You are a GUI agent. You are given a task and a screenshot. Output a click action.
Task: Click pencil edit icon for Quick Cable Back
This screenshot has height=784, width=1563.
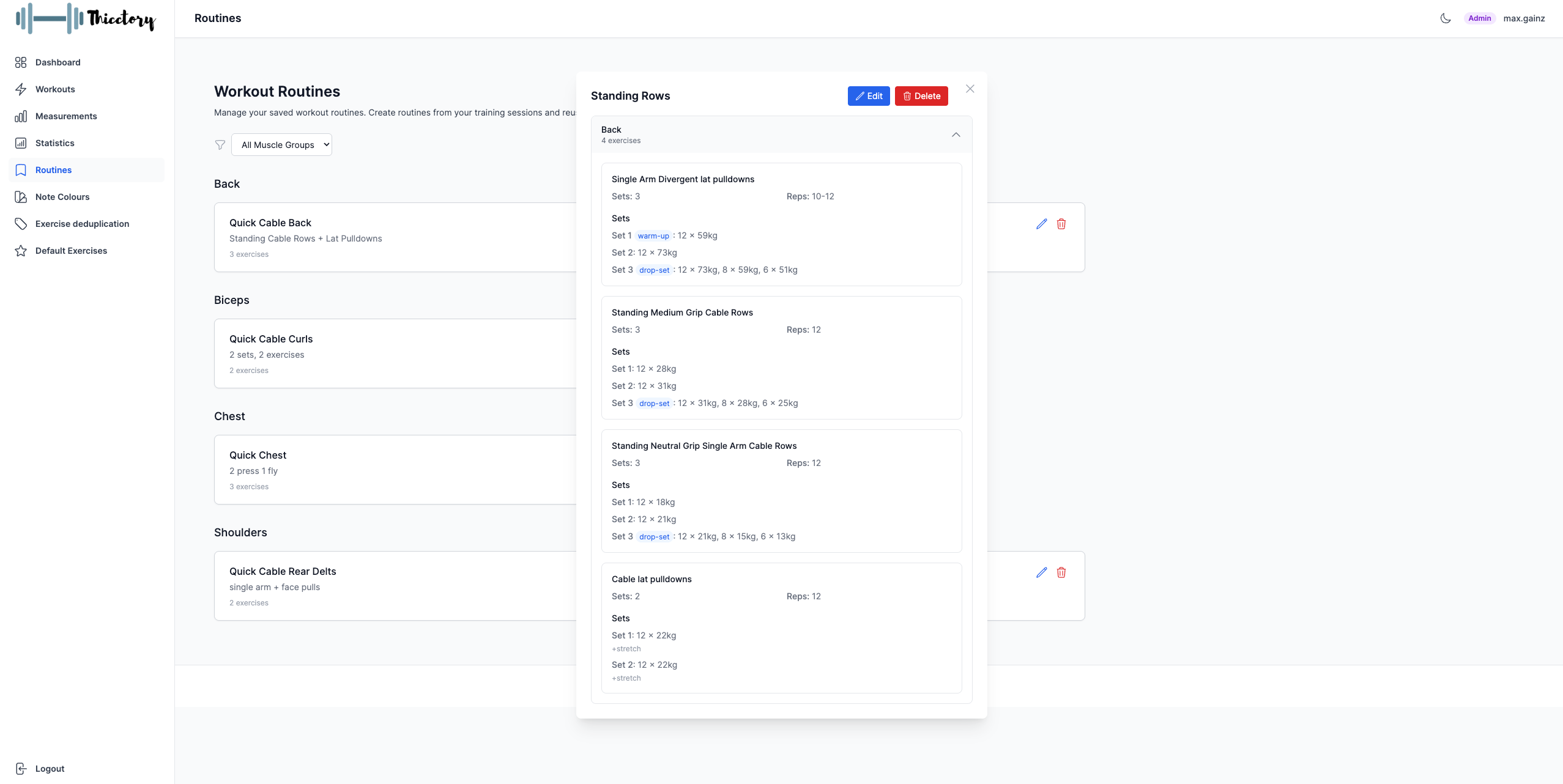pos(1041,224)
